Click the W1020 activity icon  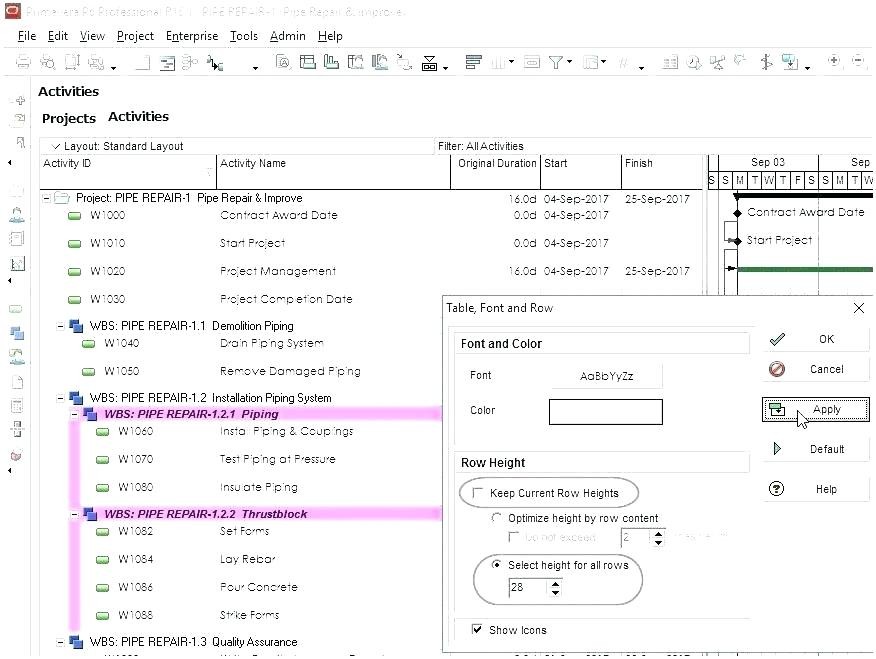(x=75, y=271)
